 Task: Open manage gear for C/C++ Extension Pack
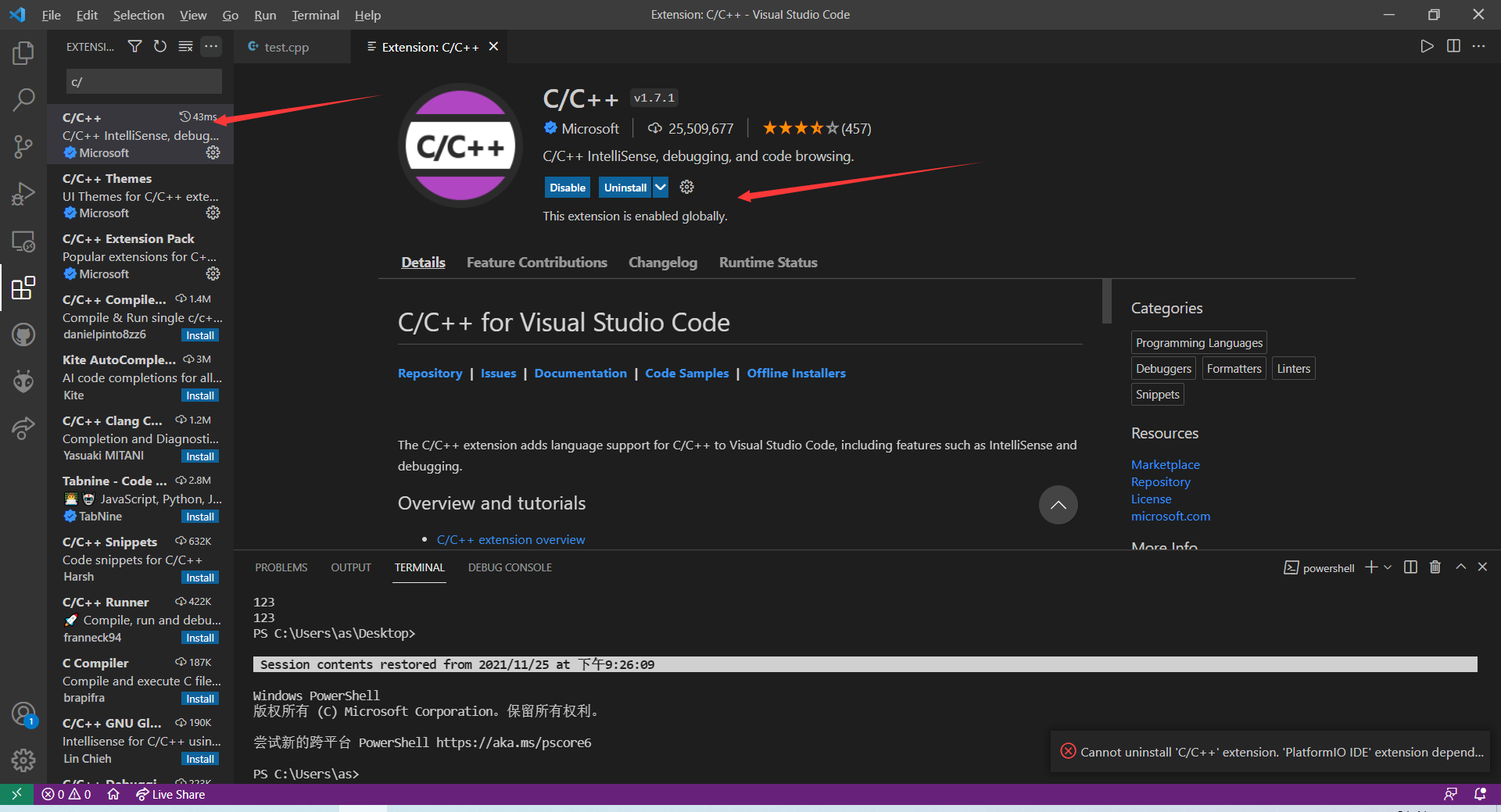(213, 274)
